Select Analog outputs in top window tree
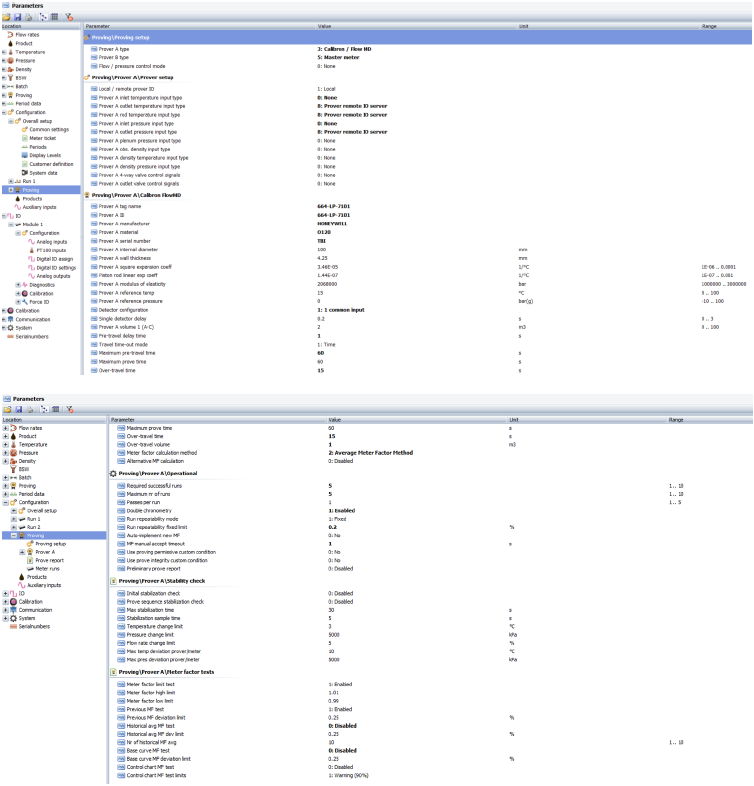This screenshot has width=754, height=786. (x=53, y=276)
